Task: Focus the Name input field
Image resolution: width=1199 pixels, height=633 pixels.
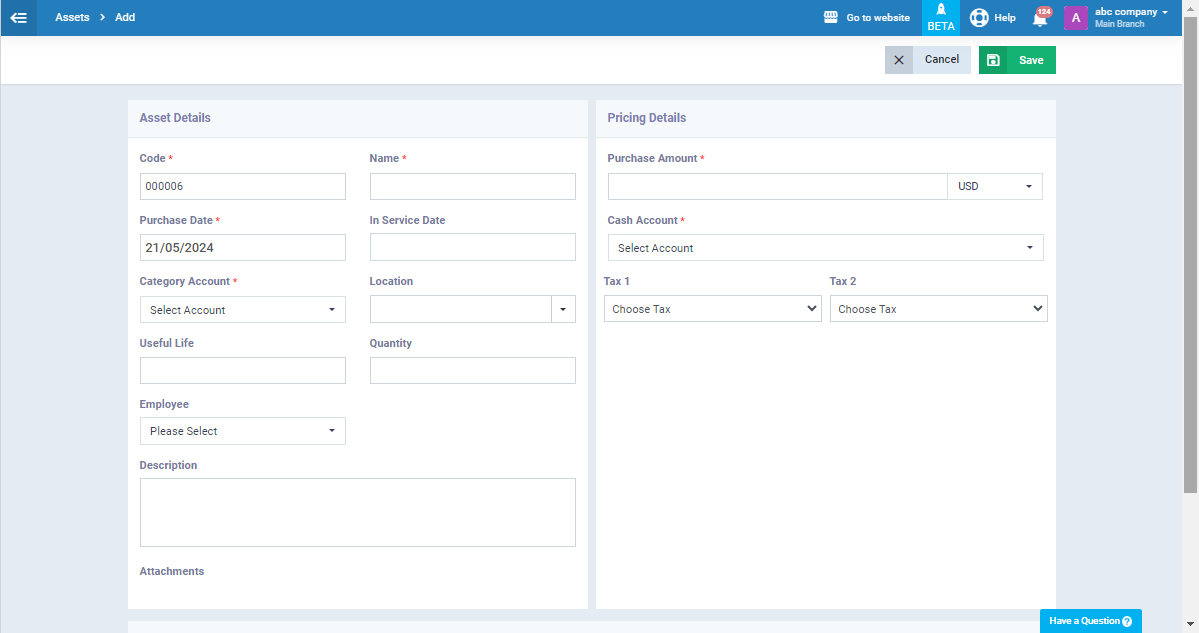Action: 473,187
